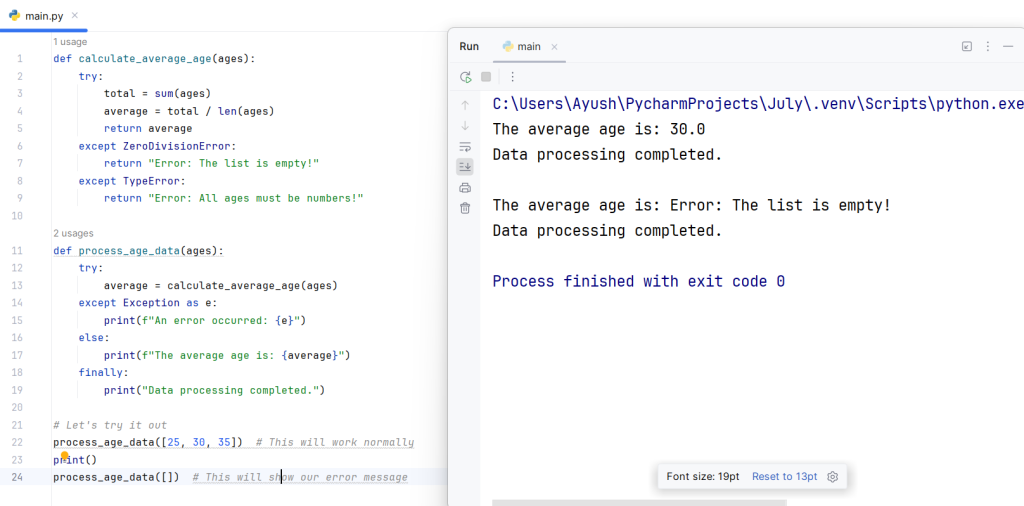Click print("Data processing completed.") on line 19

pyautogui.click(x=214, y=390)
